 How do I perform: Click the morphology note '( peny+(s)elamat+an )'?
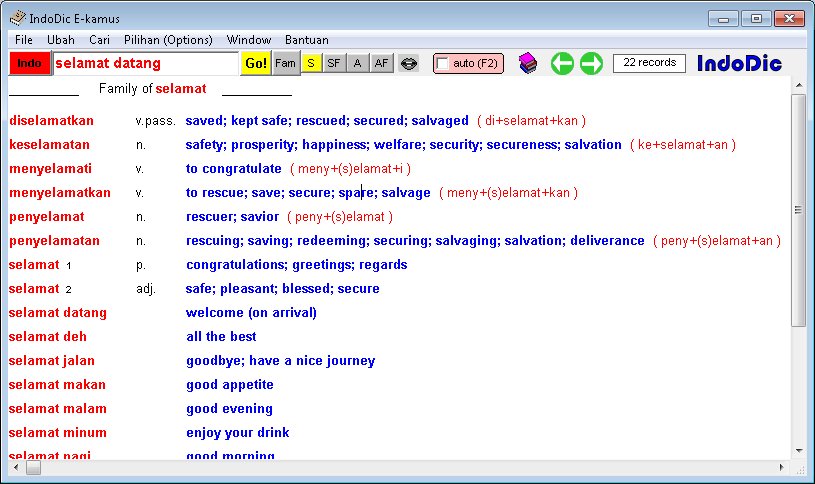coord(717,241)
